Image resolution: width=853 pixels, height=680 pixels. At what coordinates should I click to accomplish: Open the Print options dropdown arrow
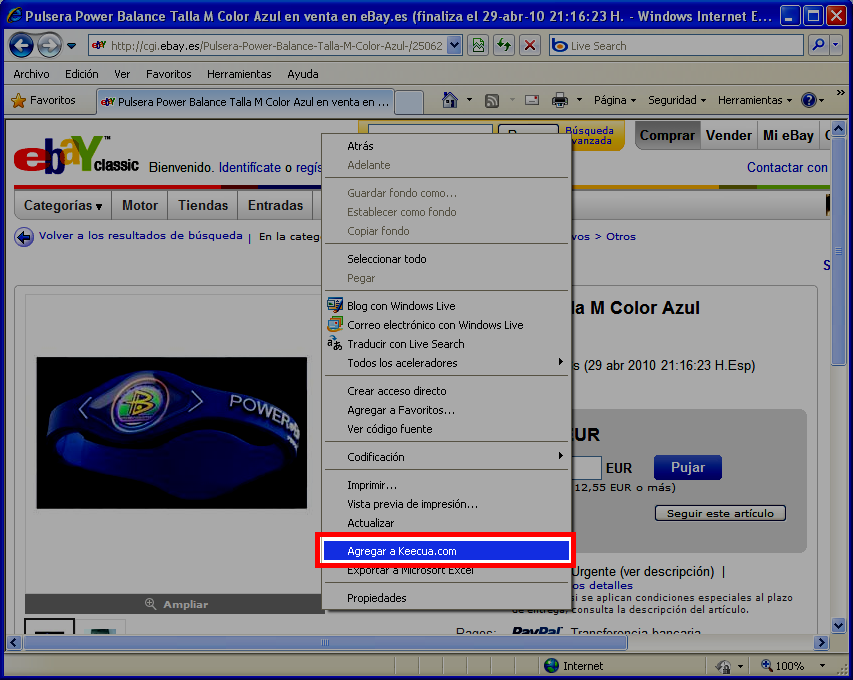click(x=579, y=100)
